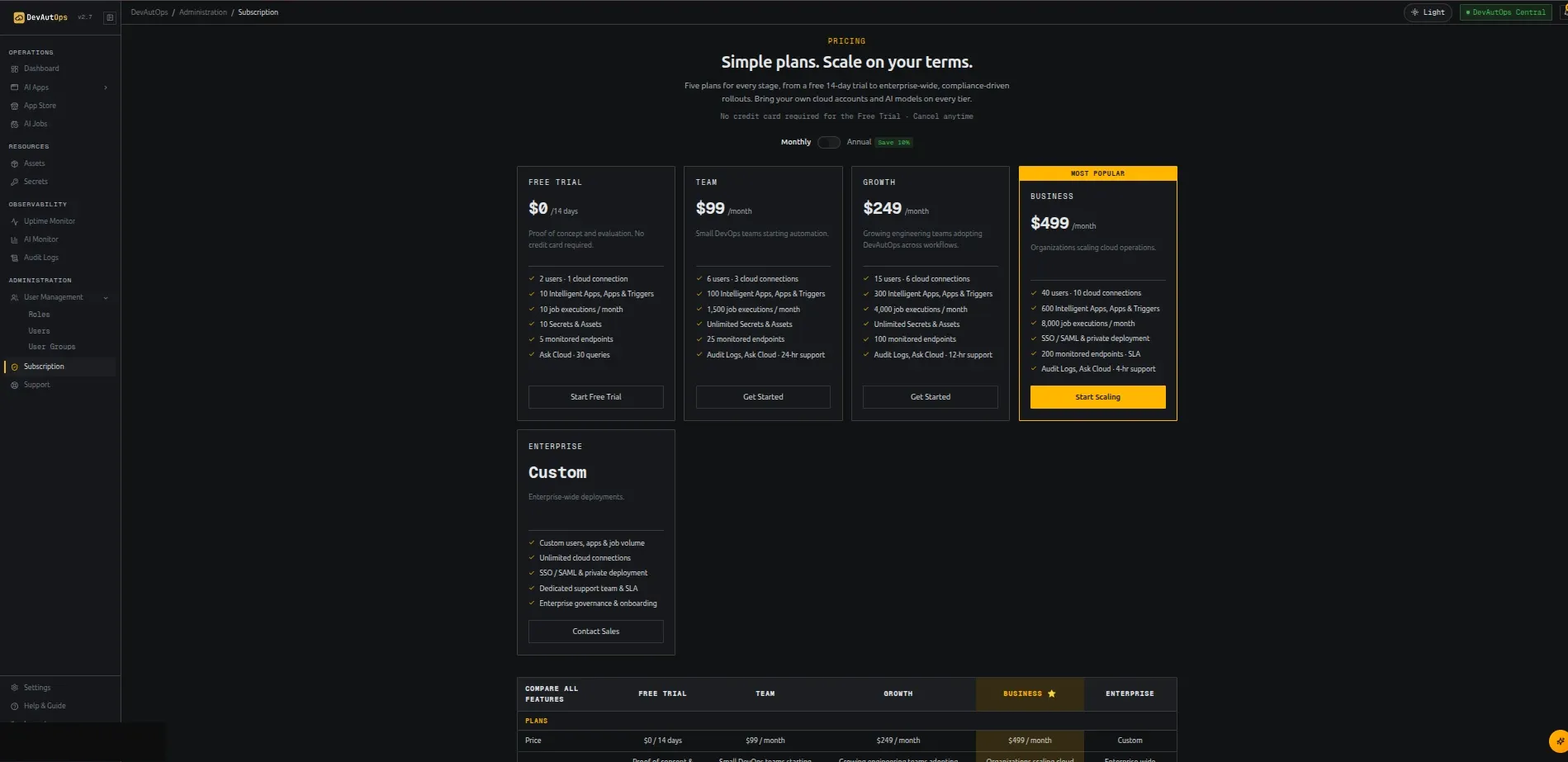Image resolution: width=1568 pixels, height=762 pixels.
Task: Click the Assets cube icon
Action: point(14,163)
